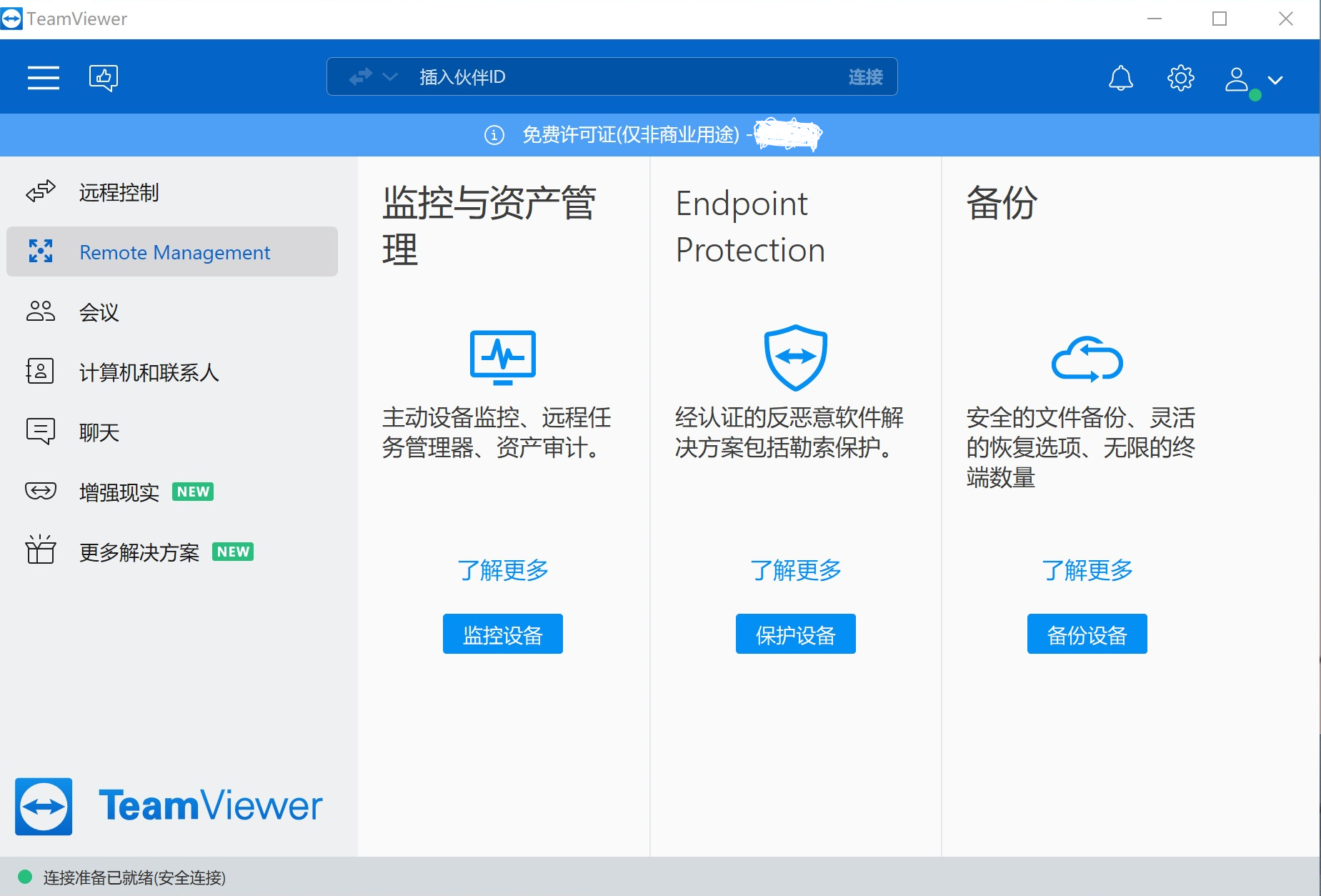This screenshot has height=896, width=1321.
Task: Click the Endpoint Protection shield icon
Action: coord(796,357)
